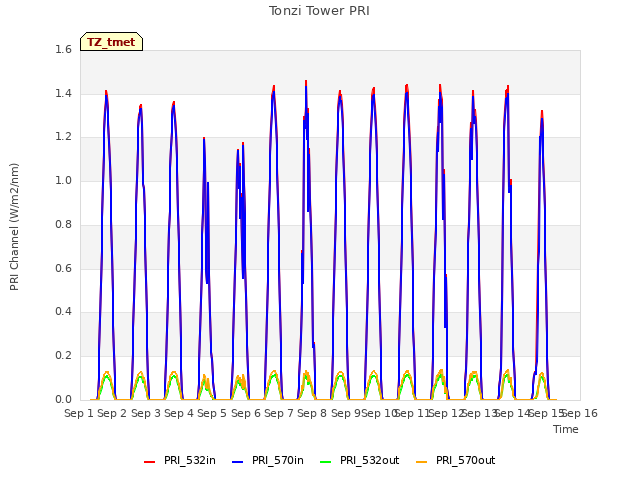Click the Sep 7 x-axis tick label
The image size is (640, 480).
point(279,413)
